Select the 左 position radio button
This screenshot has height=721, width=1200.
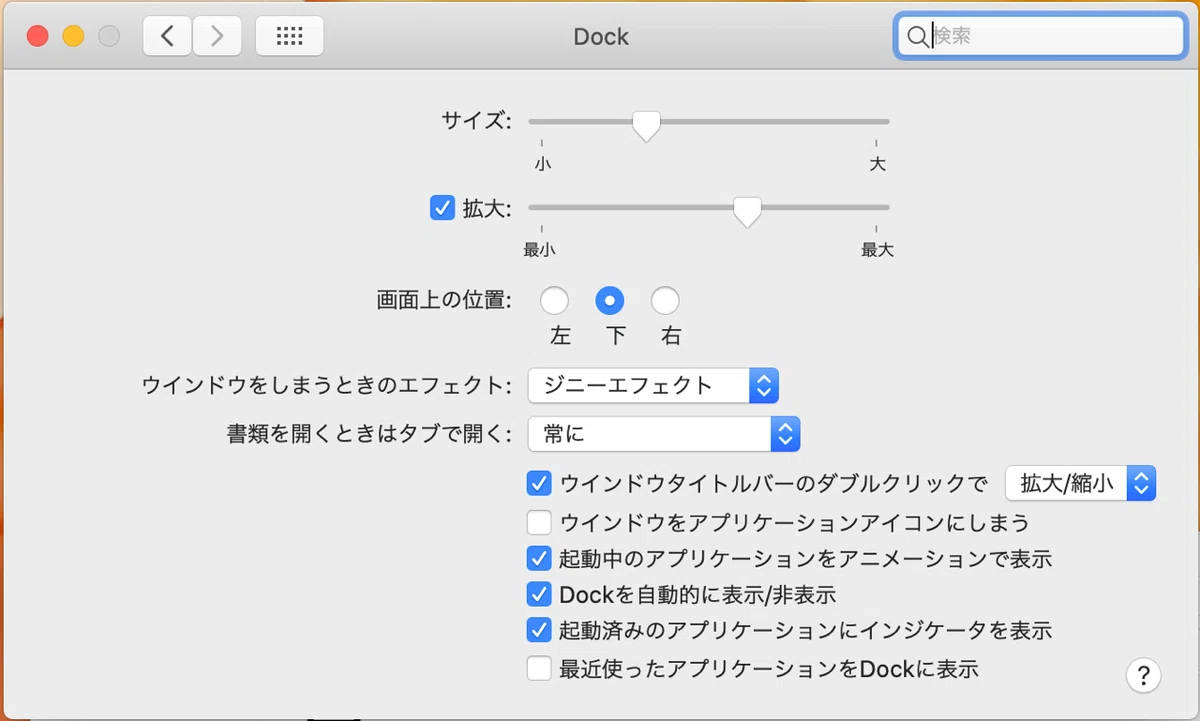tap(554, 300)
